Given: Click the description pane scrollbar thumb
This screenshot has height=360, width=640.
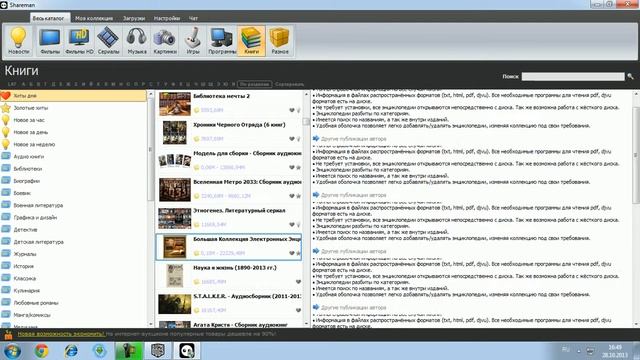Looking at the screenshot, I should [x=636, y=155].
